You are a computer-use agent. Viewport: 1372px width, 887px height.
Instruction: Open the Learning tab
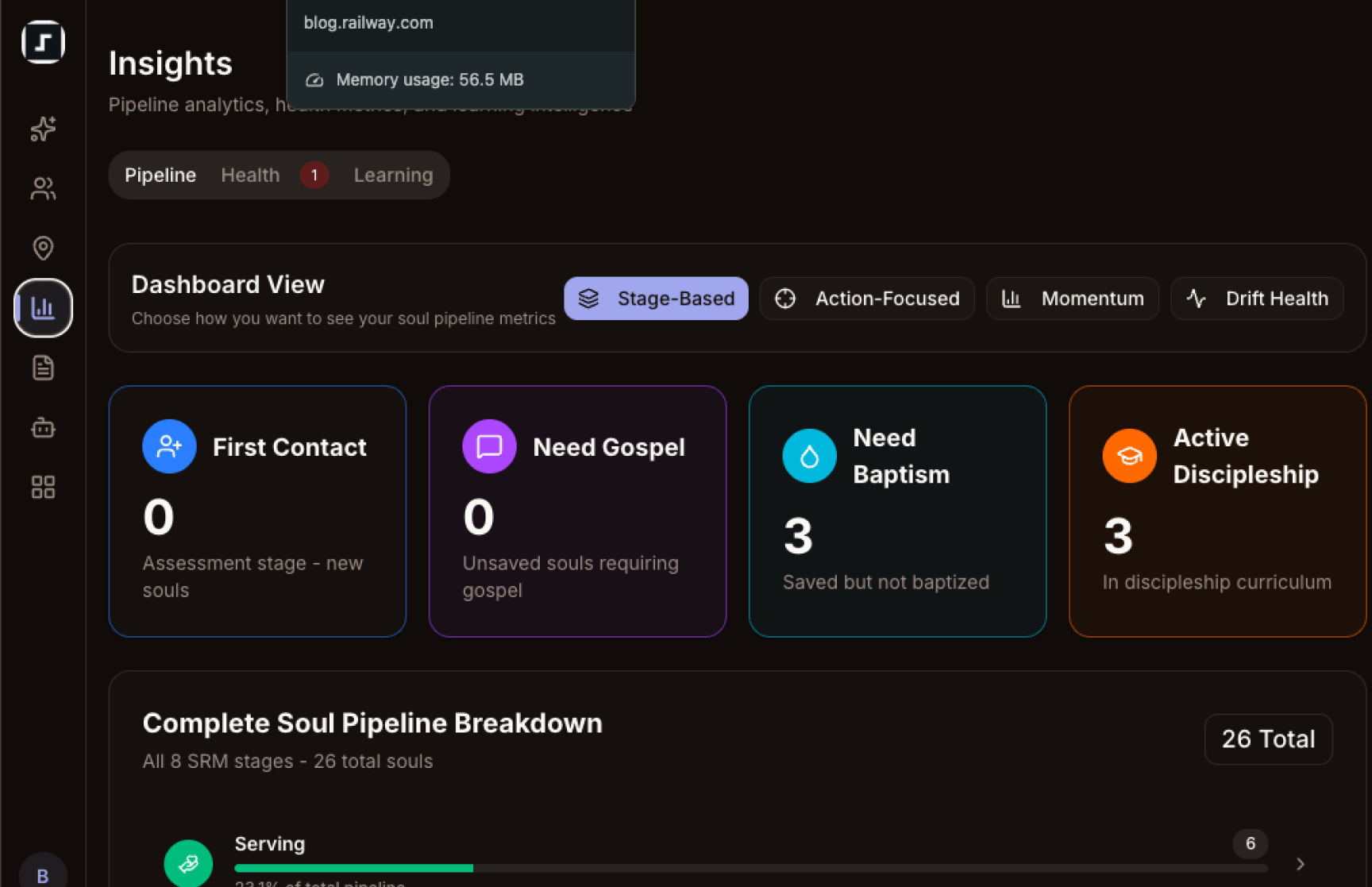[x=393, y=175]
